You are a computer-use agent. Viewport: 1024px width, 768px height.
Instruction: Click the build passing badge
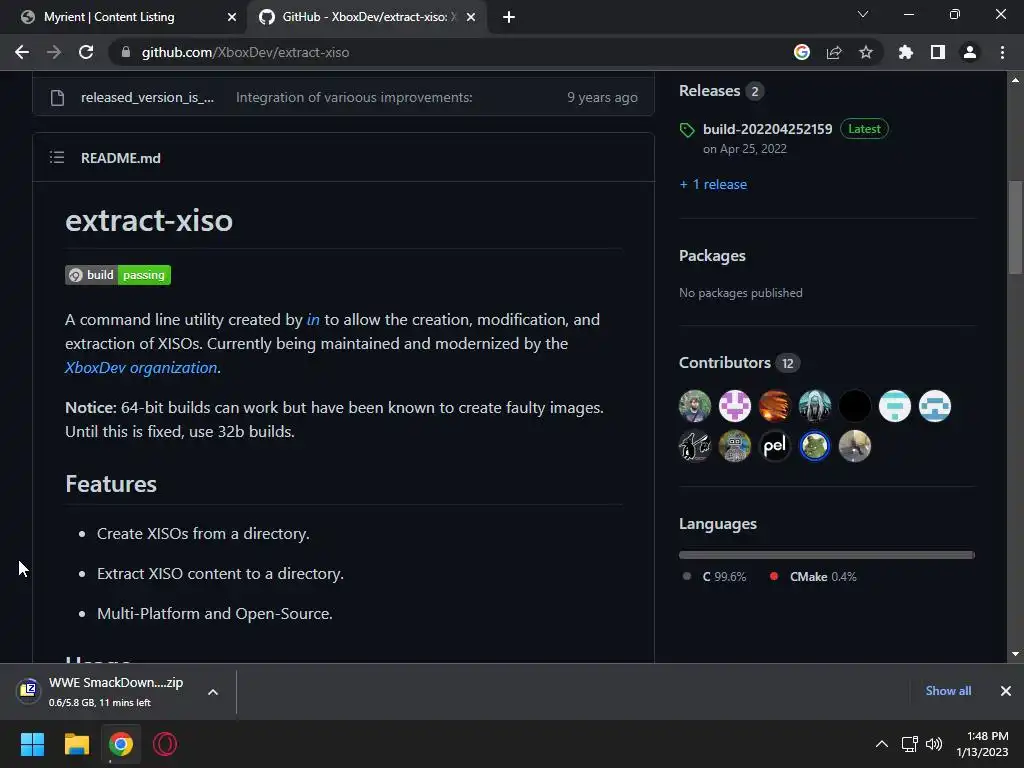(118, 275)
